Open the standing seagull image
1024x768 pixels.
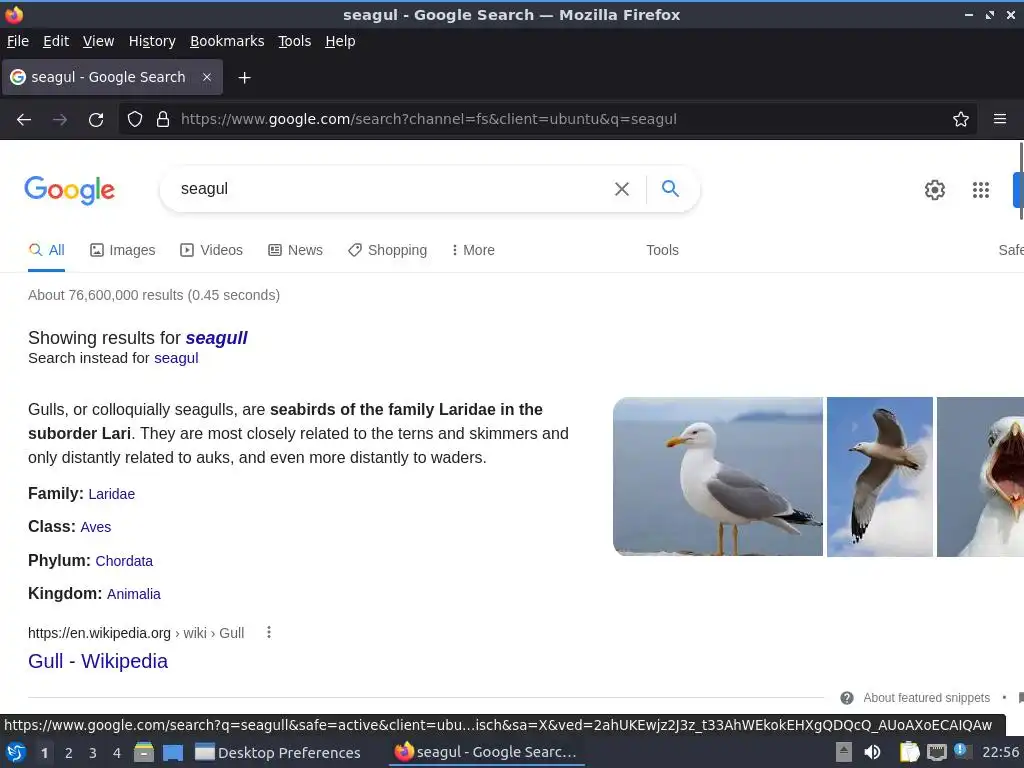(718, 477)
